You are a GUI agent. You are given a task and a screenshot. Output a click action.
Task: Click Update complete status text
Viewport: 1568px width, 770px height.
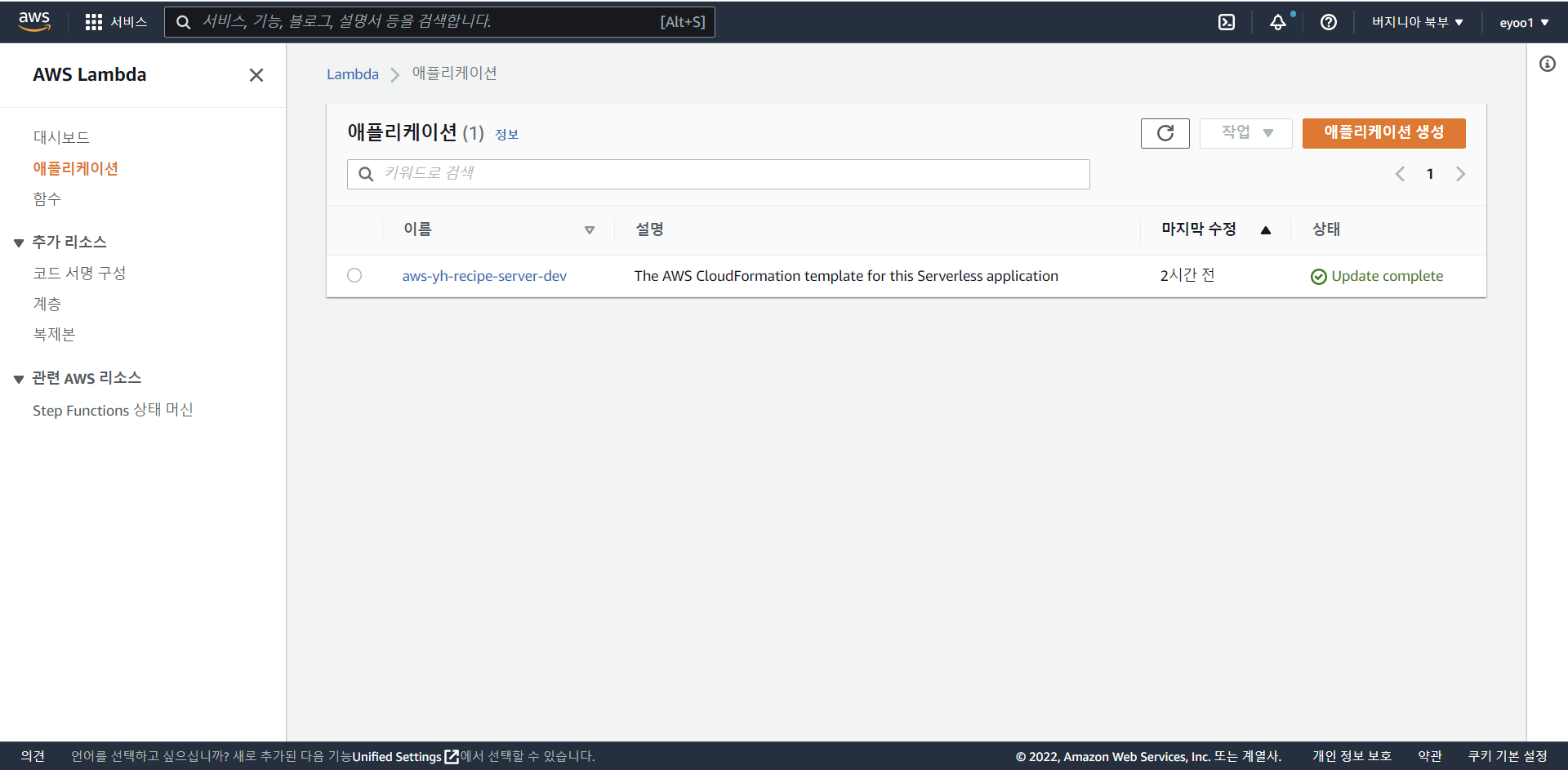click(1387, 276)
